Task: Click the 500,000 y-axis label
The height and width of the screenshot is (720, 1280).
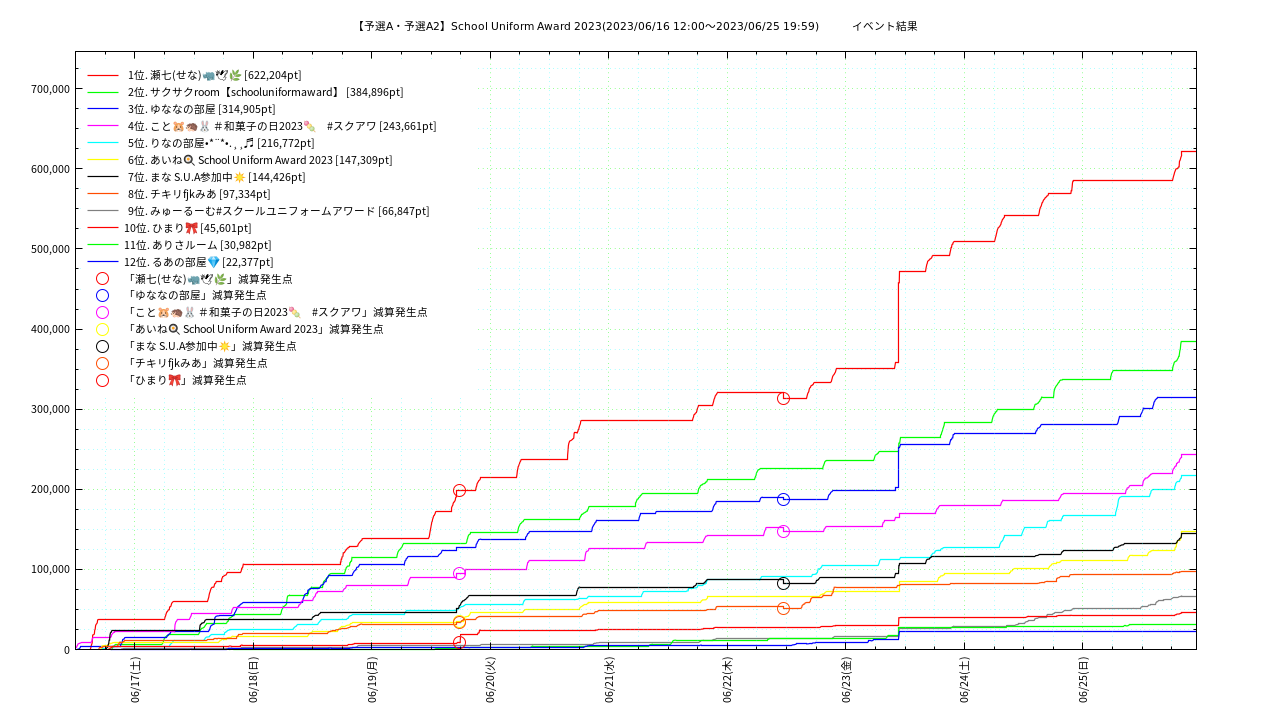Action: (50, 249)
